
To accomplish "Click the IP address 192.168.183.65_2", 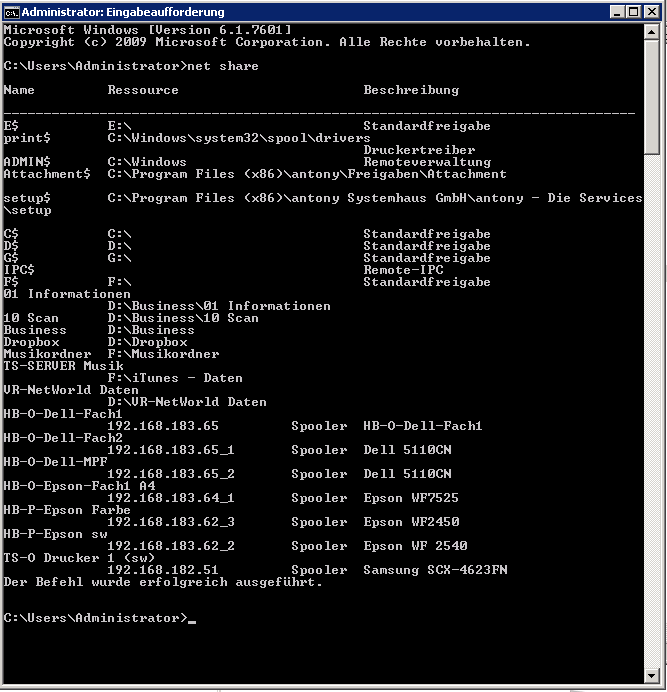I will [171, 474].
